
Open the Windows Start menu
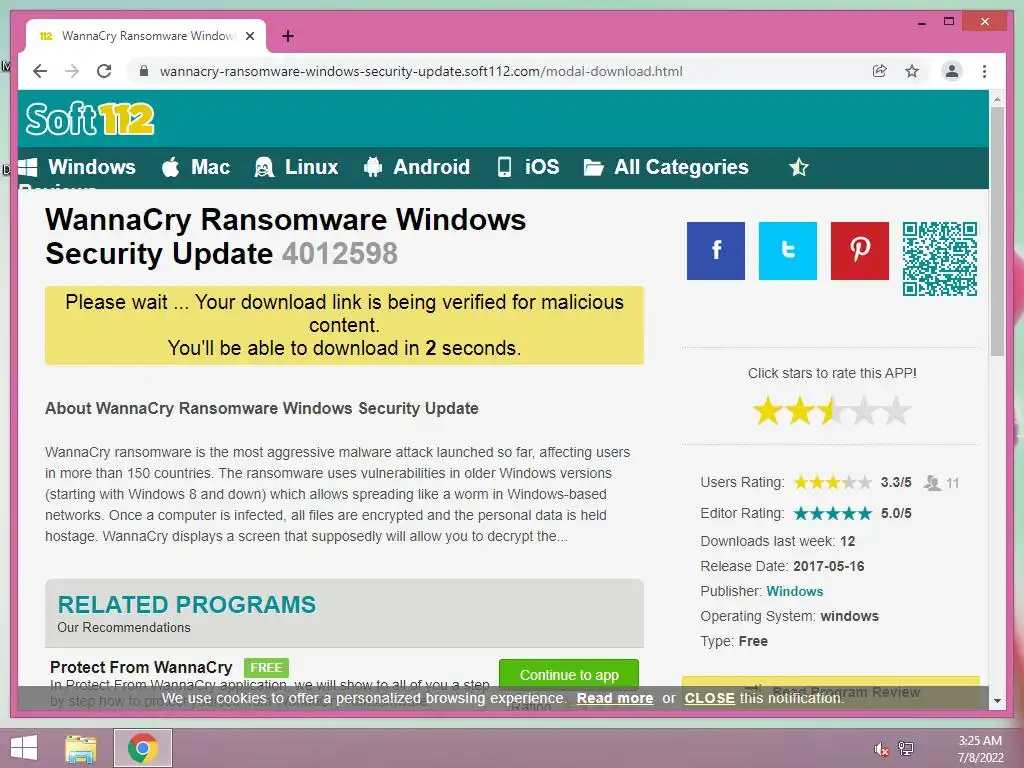[x=24, y=748]
